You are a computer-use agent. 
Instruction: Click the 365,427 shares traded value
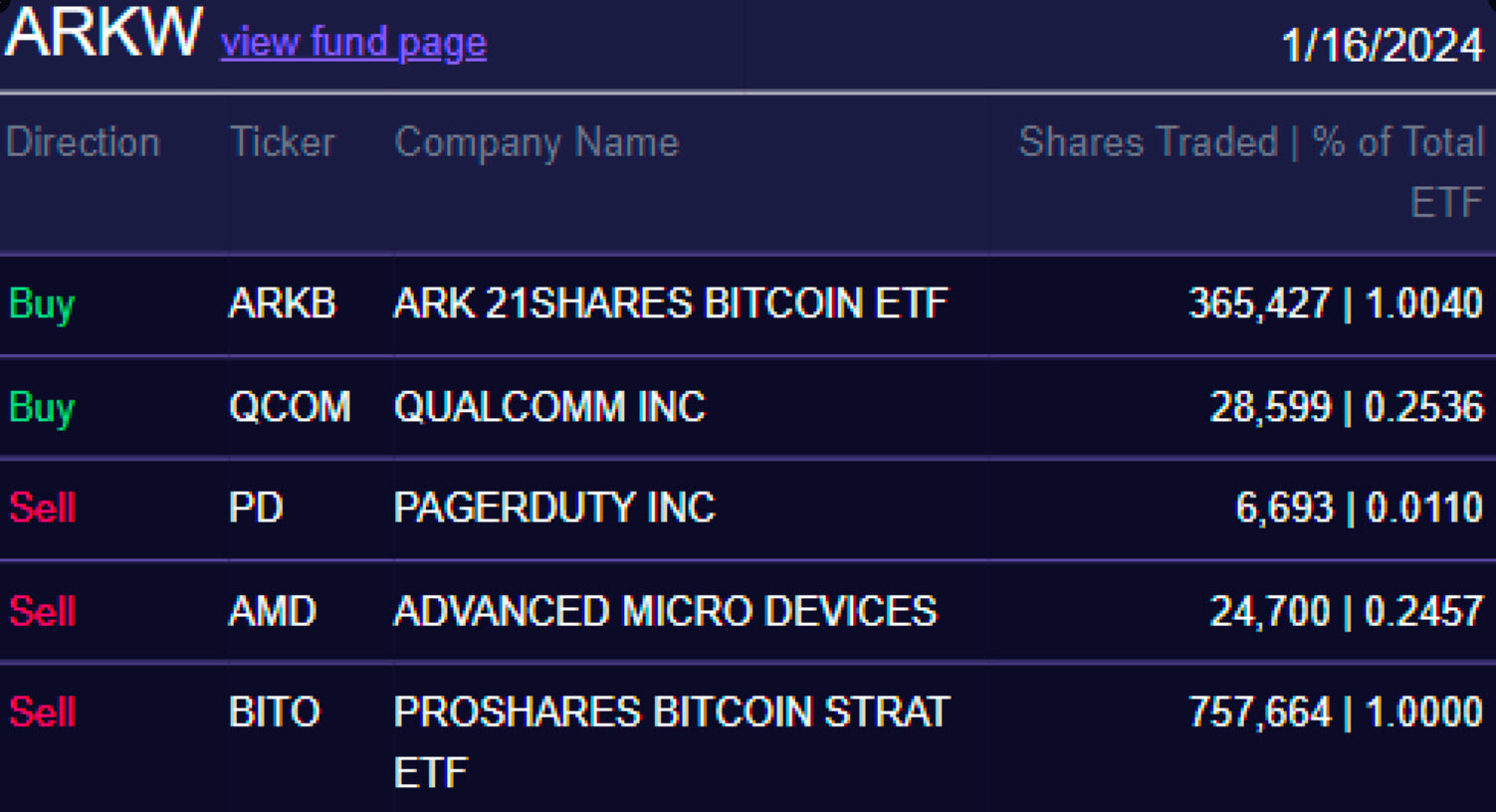(x=1259, y=304)
